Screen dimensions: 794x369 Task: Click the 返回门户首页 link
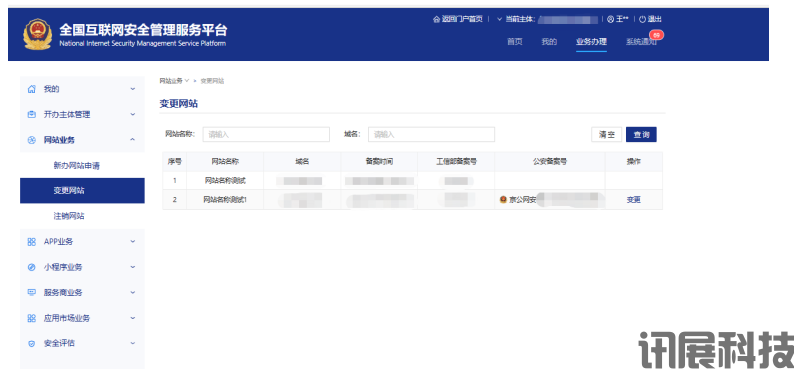[462, 19]
